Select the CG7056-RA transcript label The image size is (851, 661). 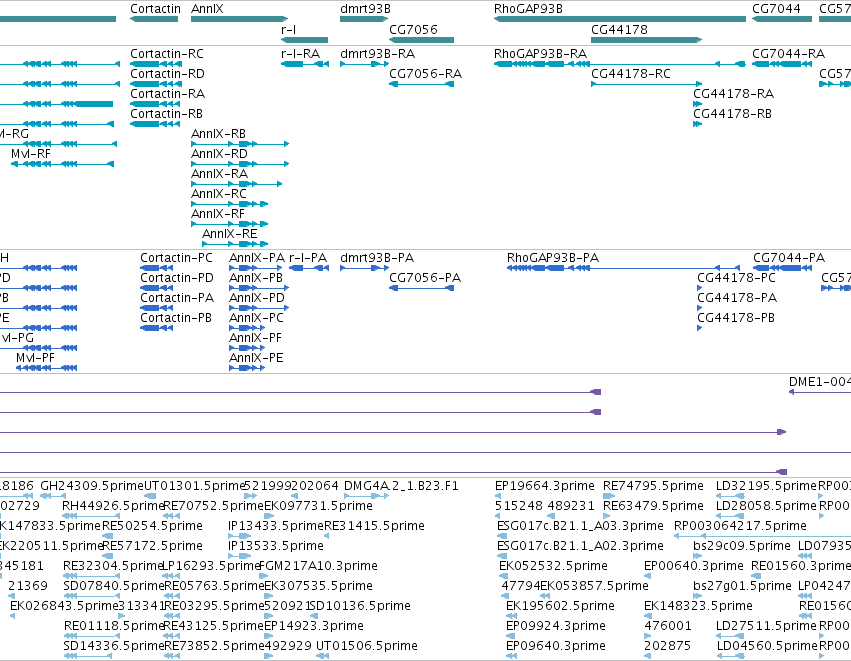point(425,73)
